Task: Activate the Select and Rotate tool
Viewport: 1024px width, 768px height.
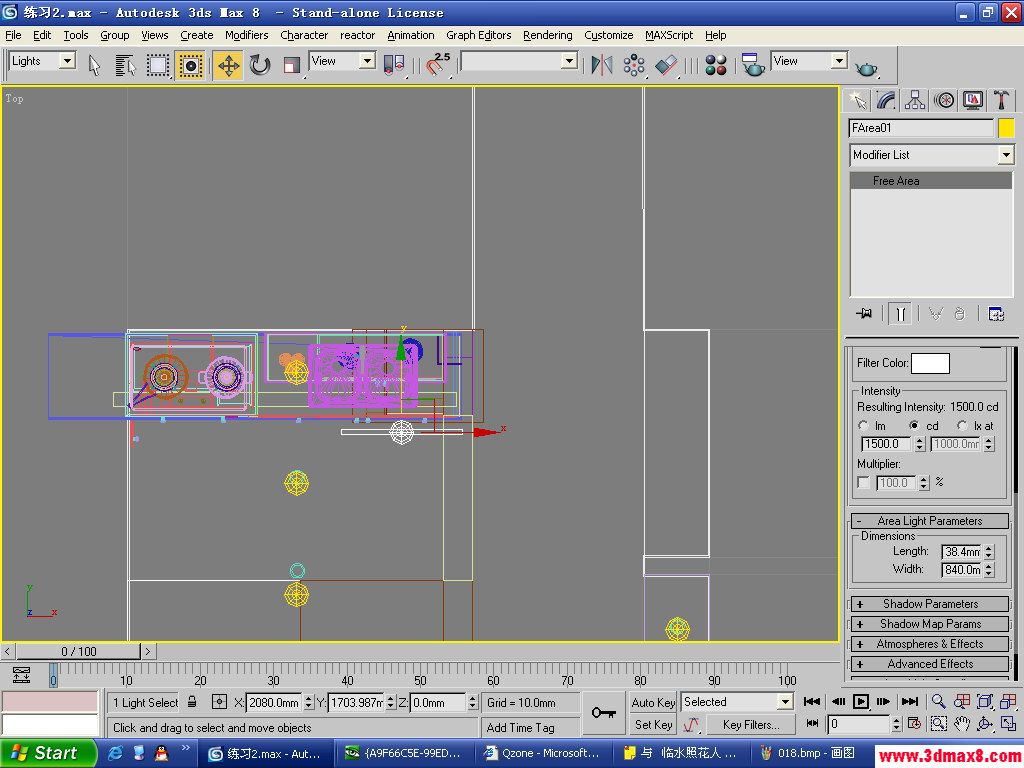Action: pyautogui.click(x=260, y=65)
